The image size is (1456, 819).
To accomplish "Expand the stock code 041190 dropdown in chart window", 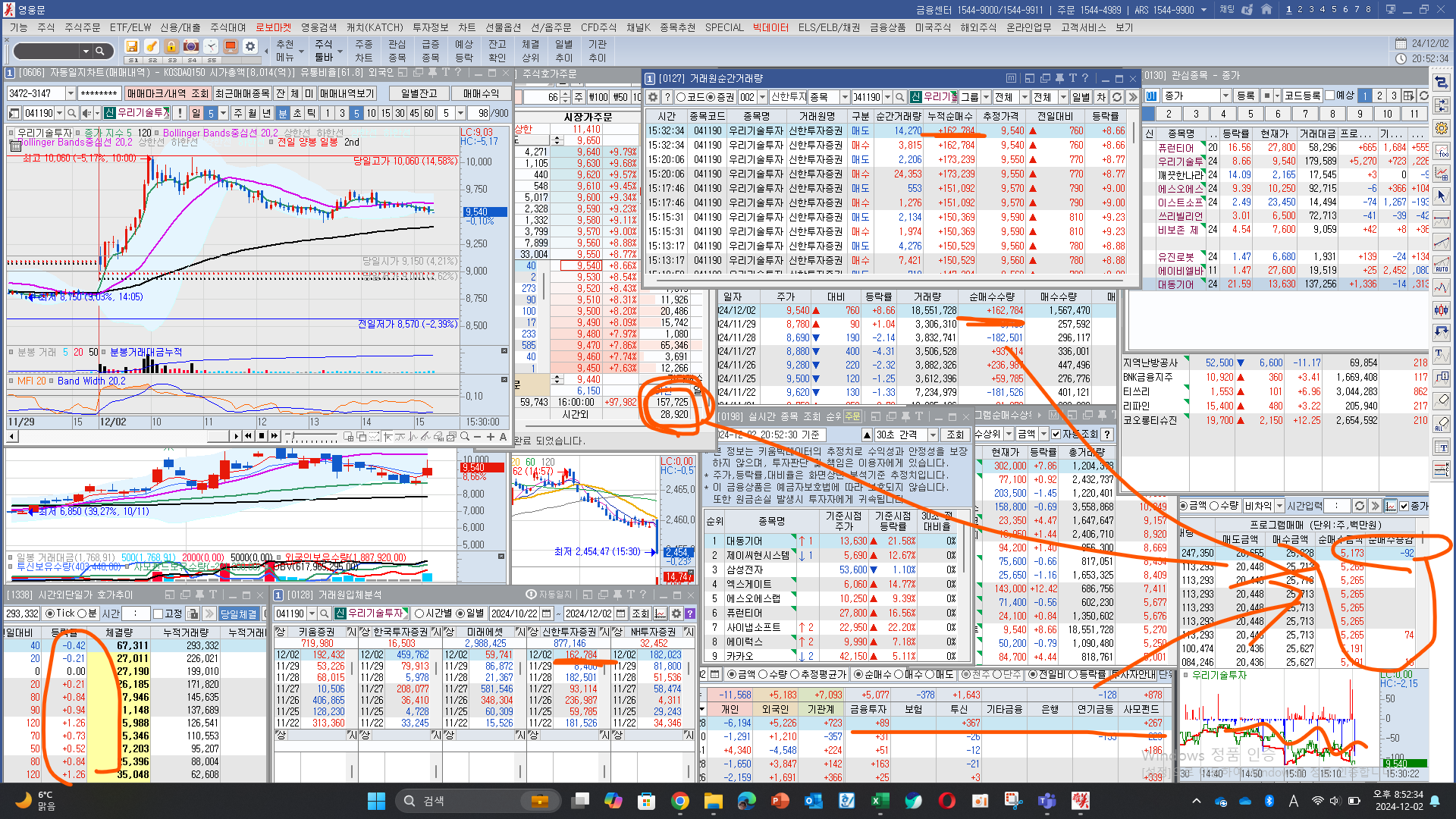I will coord(58,113).
